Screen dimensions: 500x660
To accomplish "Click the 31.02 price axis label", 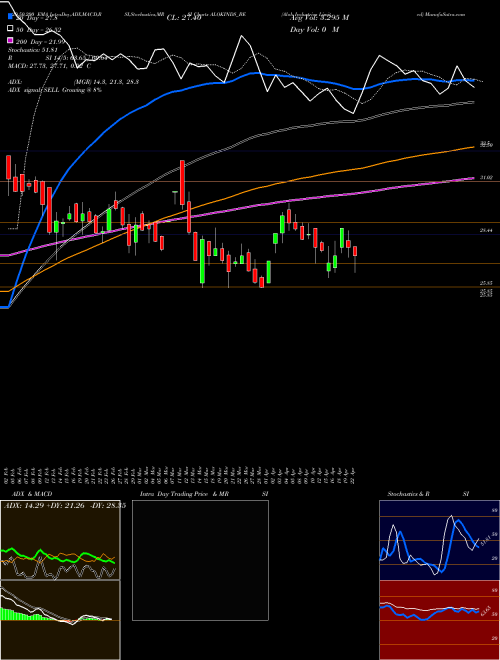I will click(x=487, y=178).
